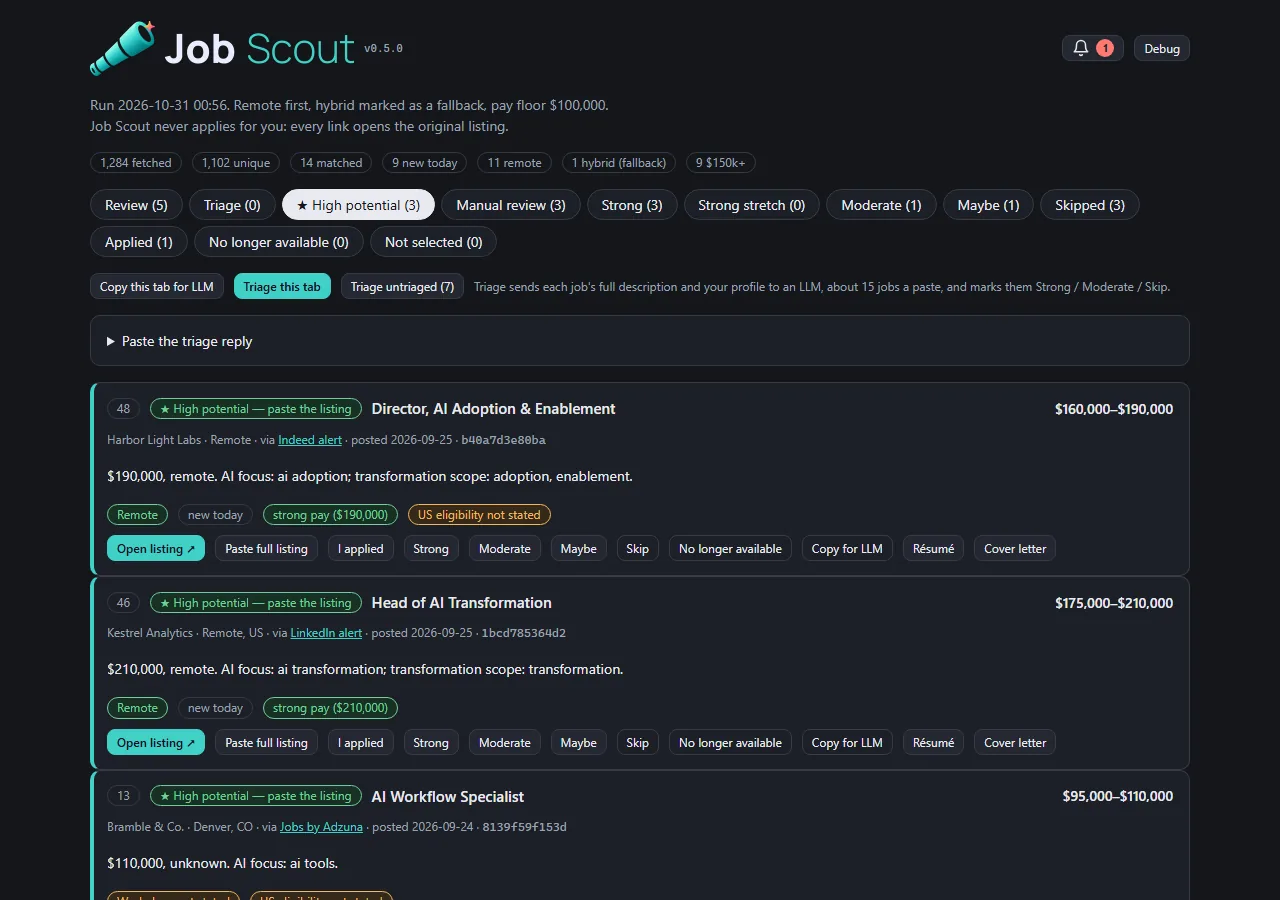Select the Not selected (0) tab

pyautogui.click(x=433, y=242)
